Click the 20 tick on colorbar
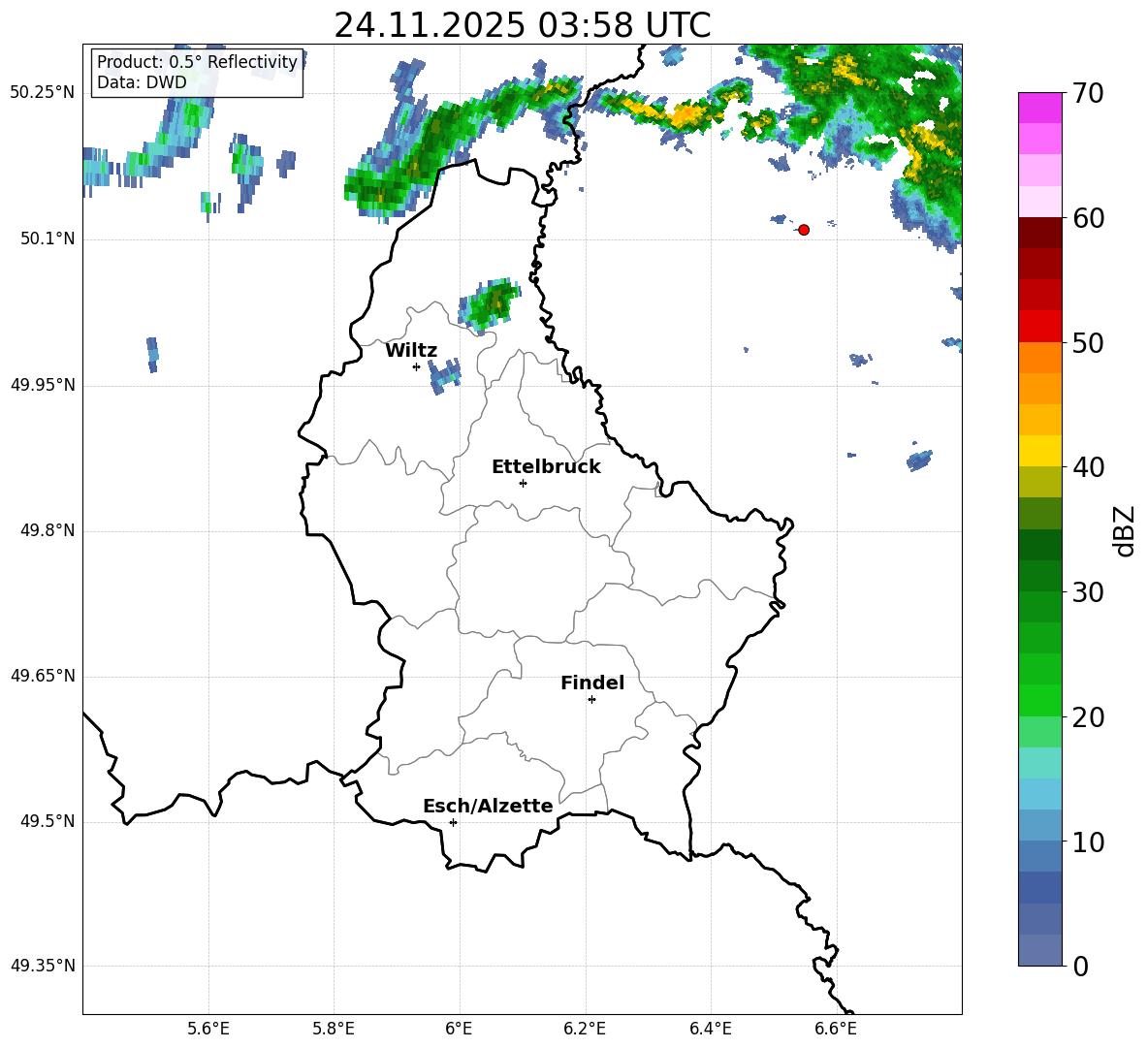This screenshot has height=1048, width=1148. click(x=1088, y=717)
